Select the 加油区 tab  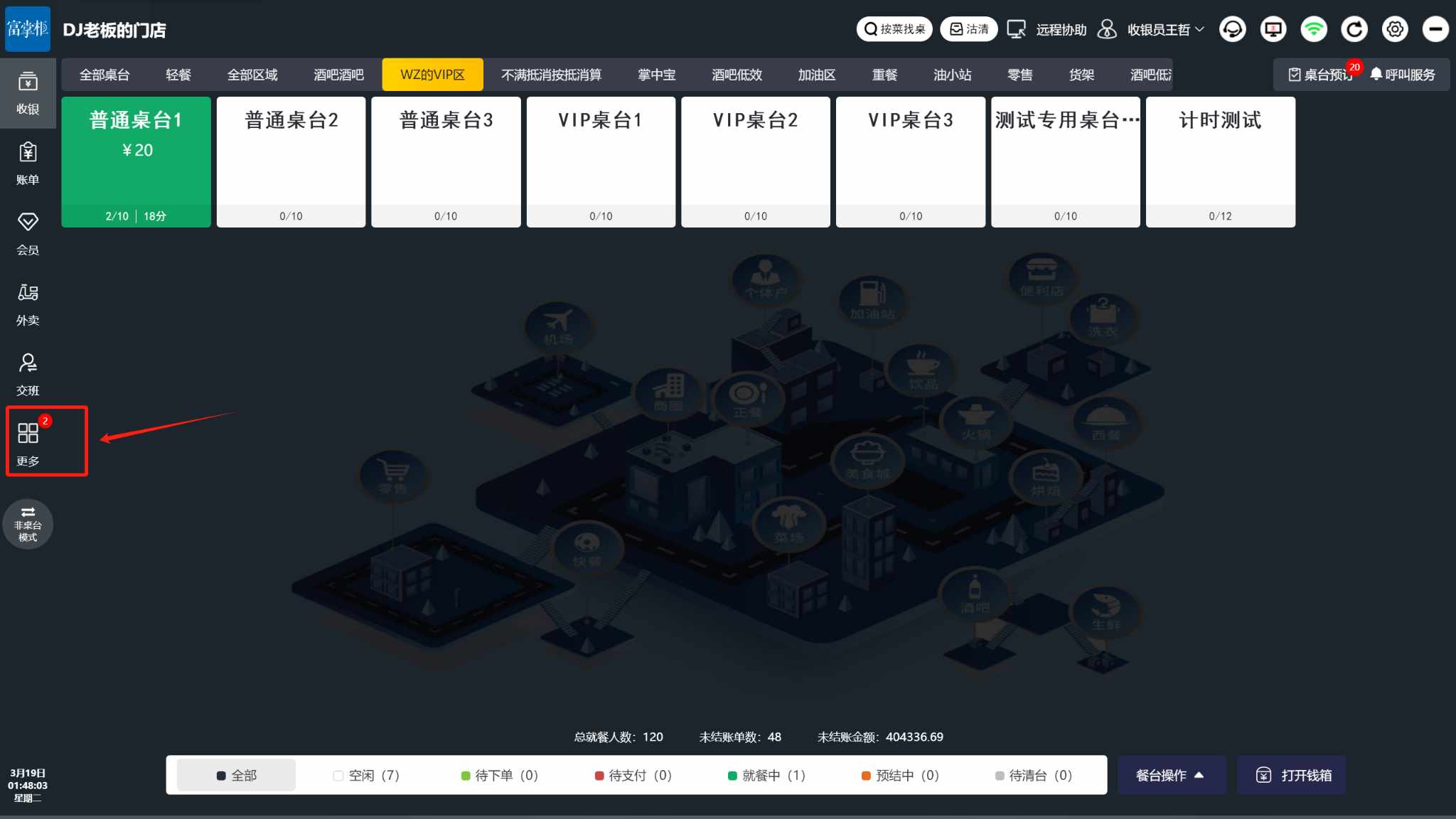pyautogui.click(x=816, y=75)
